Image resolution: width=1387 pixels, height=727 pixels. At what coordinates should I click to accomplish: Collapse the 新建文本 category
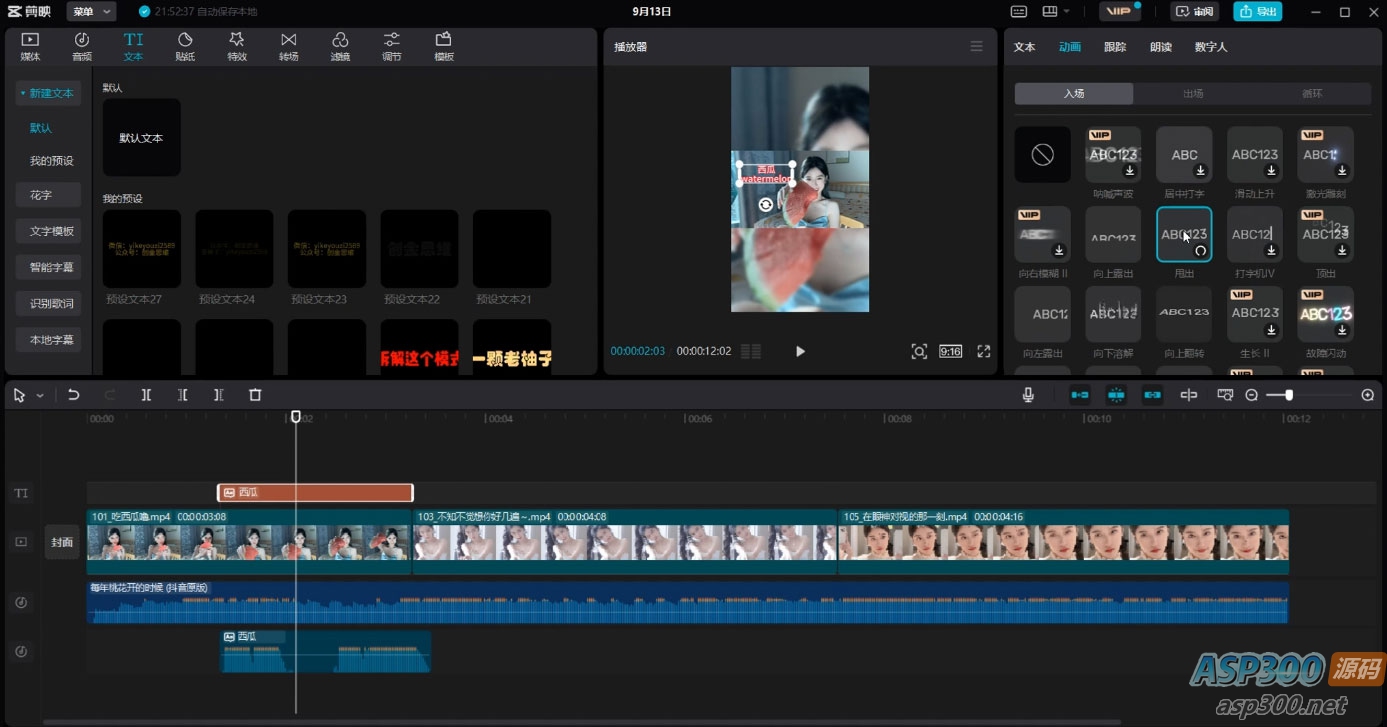coord(48,93)
